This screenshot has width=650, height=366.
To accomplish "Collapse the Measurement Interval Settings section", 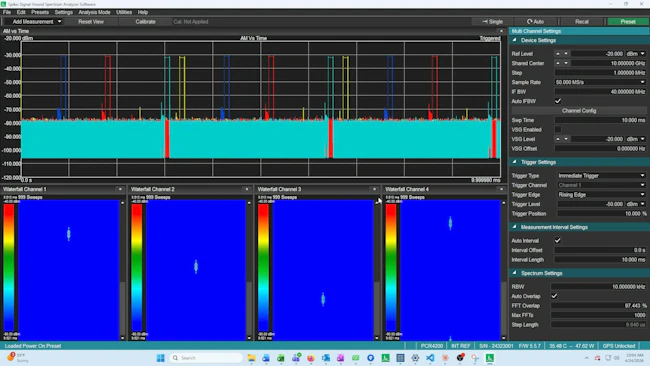I will pyautogui.click(x=514, y=227).
